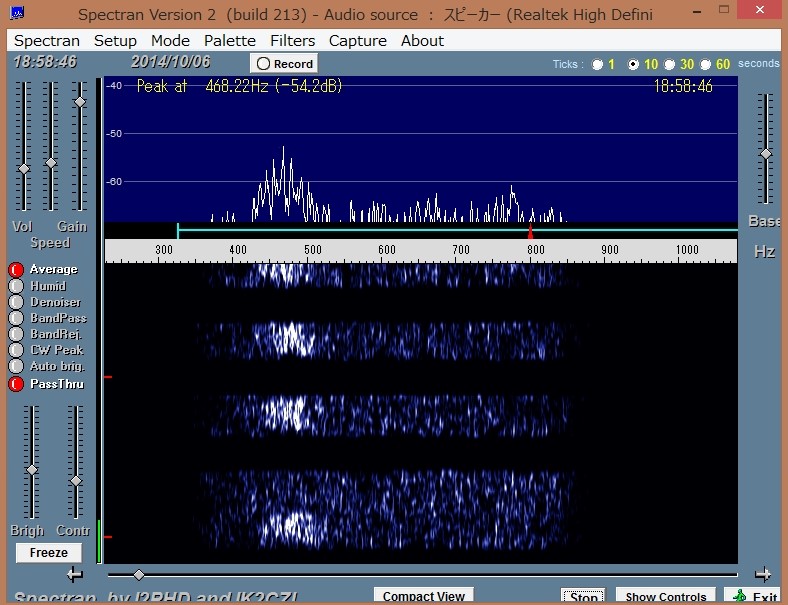Screen dimensions: 788x605
Task: Select the 60 seconds ticks option
Action: click(706, 64)
